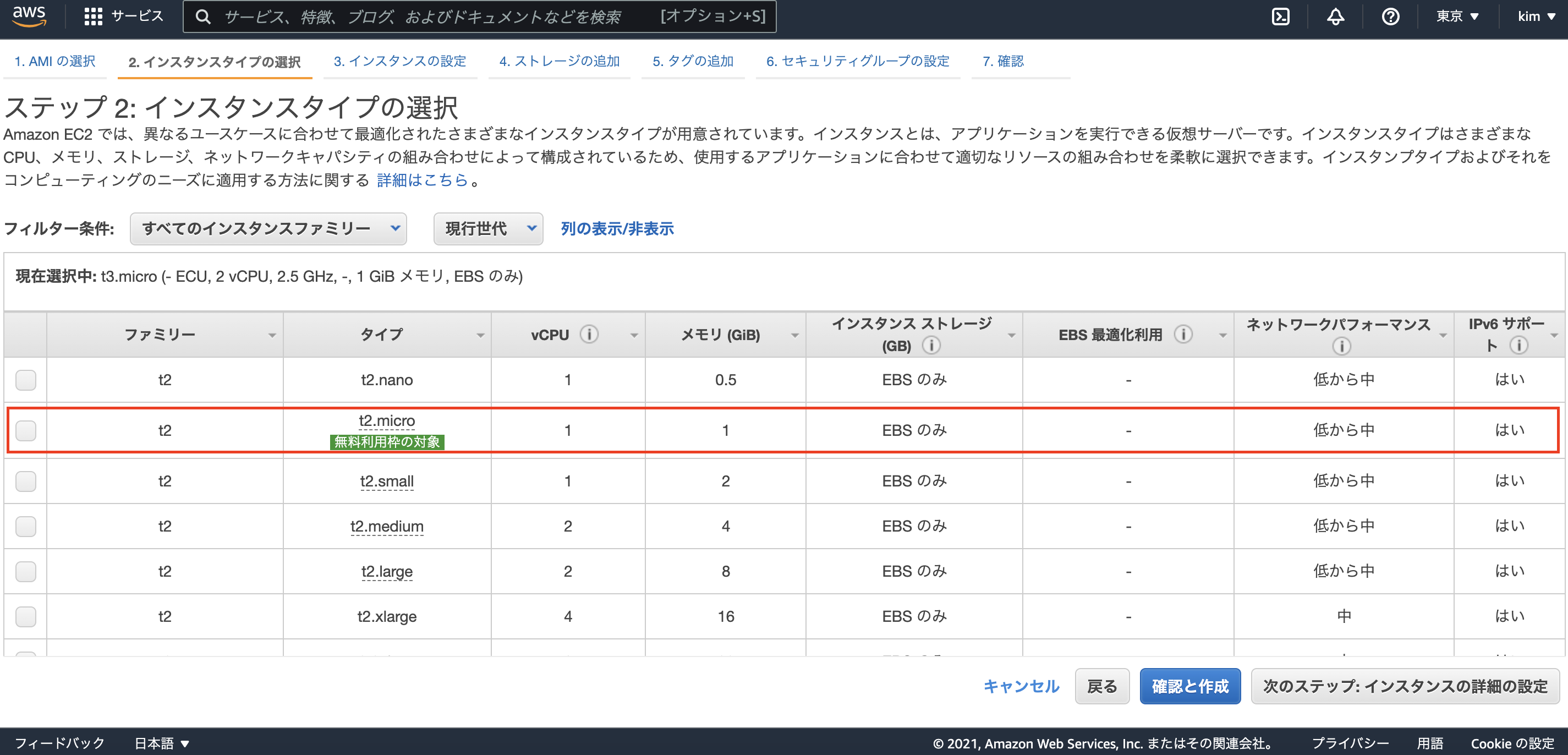Screen dimensions: 1568x755
Task: Go to step 2. インスタンスタイプの選択 tab
Action: [214, 62]
